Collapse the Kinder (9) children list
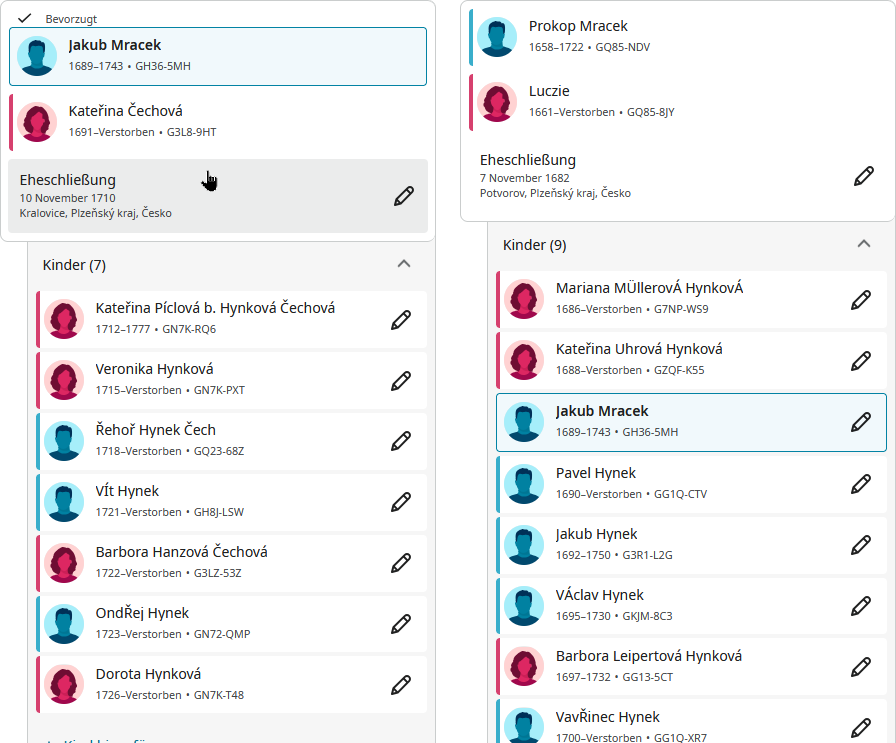The height and width of the screenshot is (743, 896). [x=864, y=244]
